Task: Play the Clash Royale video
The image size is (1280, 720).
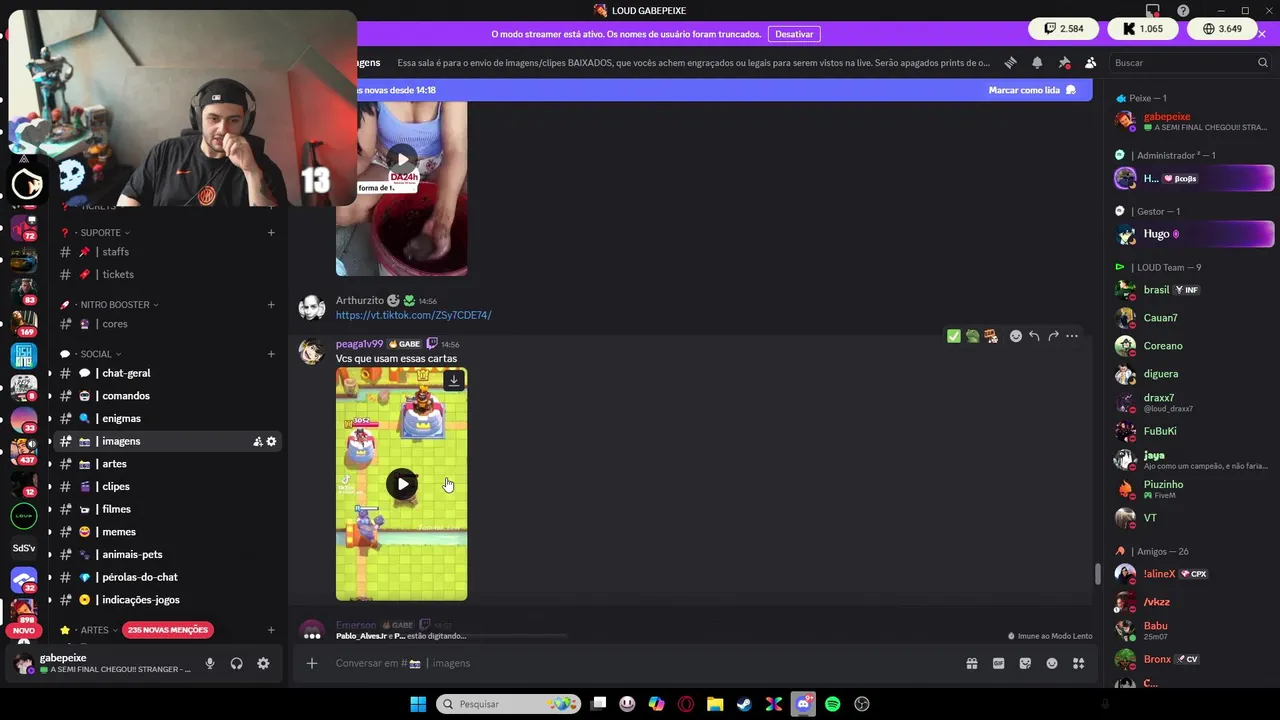Action: [x=402, y=484]
